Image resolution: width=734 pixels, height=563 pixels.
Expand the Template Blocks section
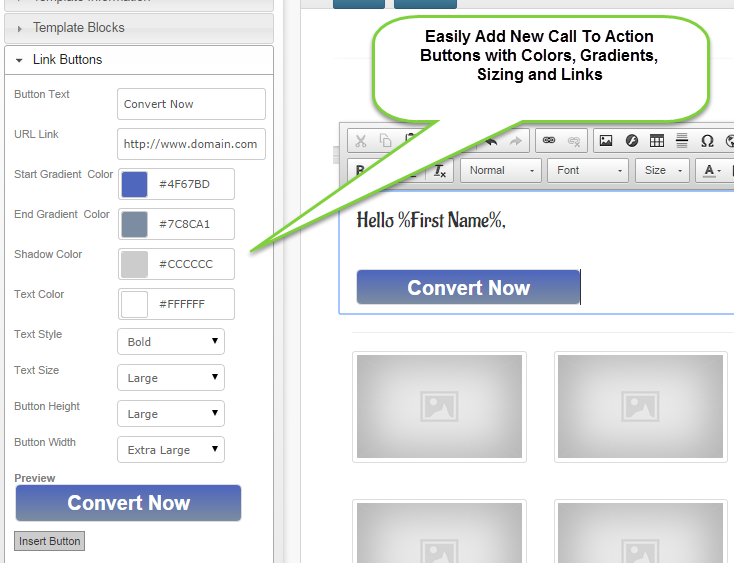[x=139, y=28]
